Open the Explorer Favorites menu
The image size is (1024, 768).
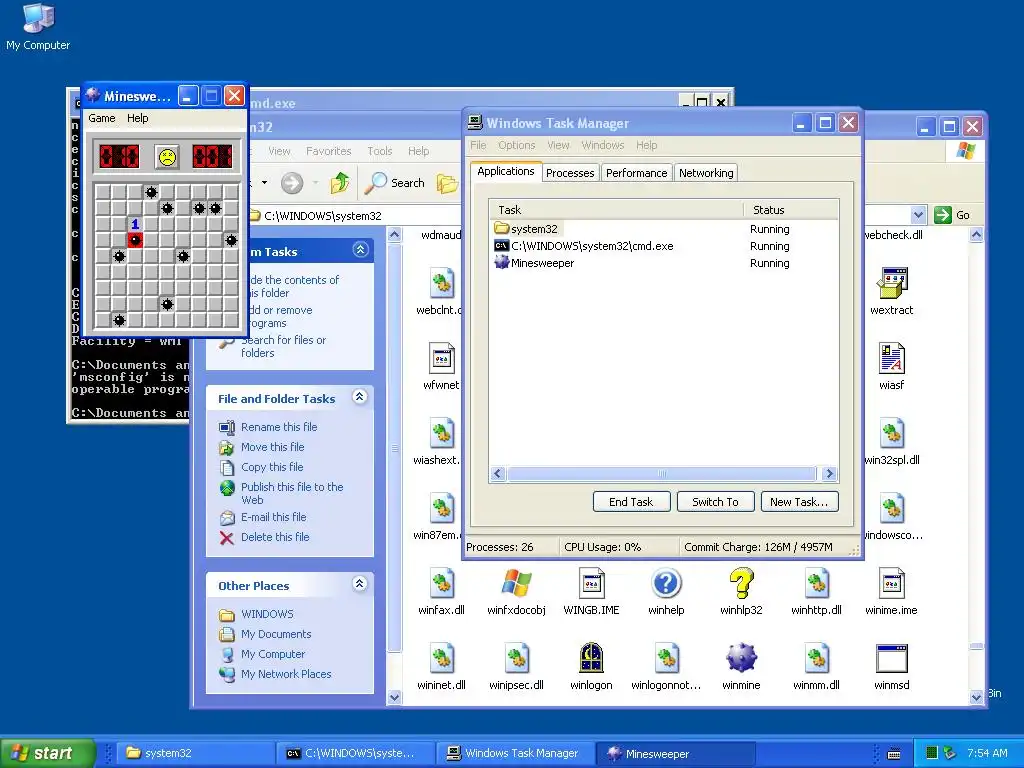tap(328, 151)
